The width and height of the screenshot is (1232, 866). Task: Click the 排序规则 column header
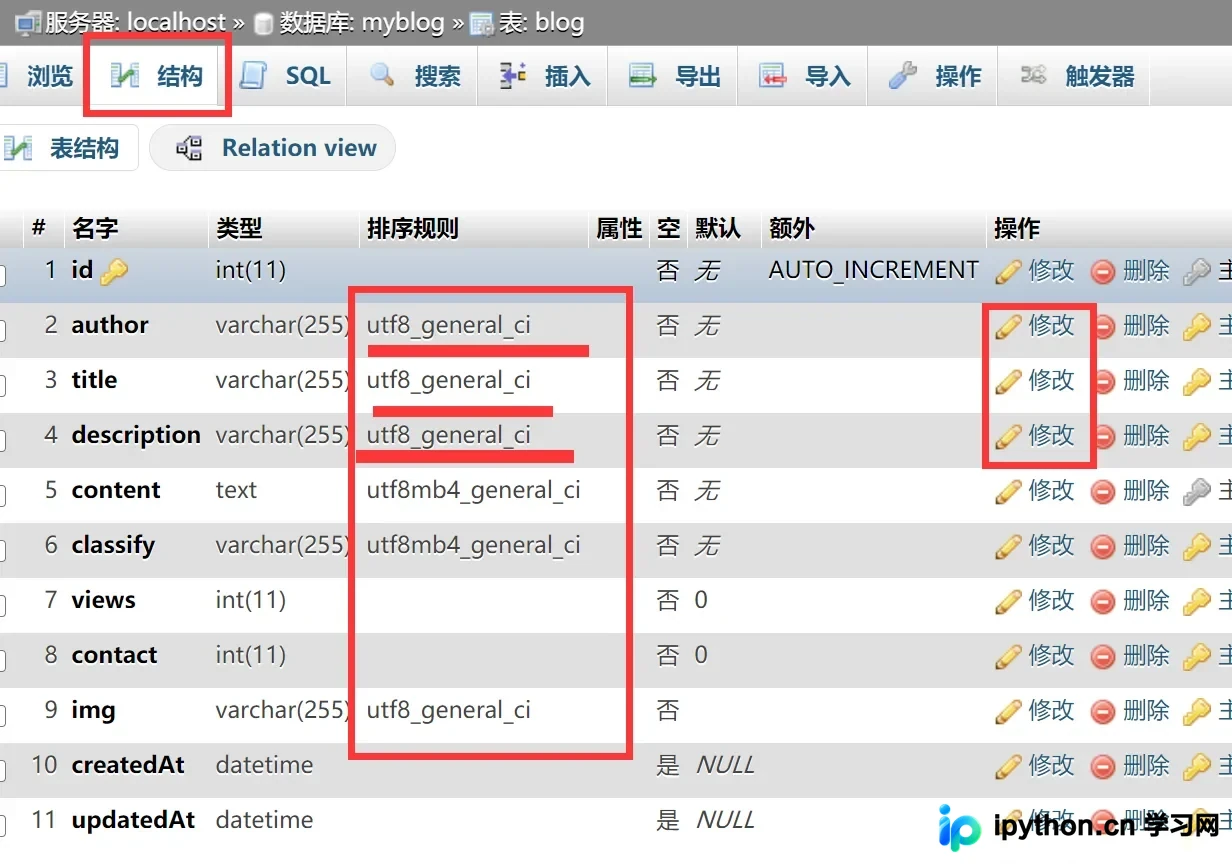[412, 228]
